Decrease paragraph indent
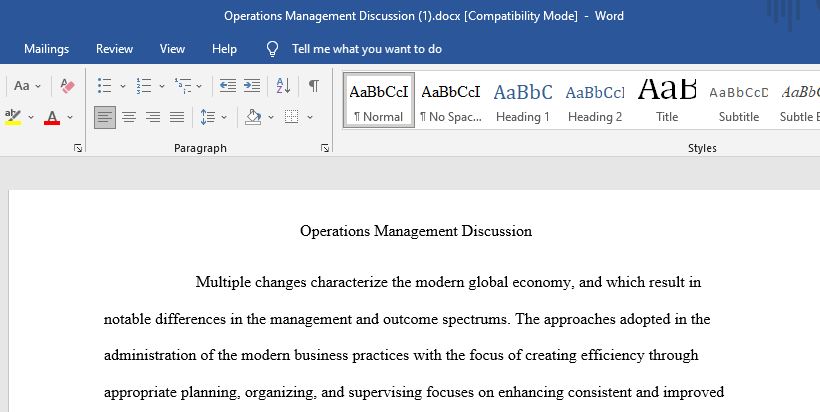820x412 pixels. click(227, 85)
